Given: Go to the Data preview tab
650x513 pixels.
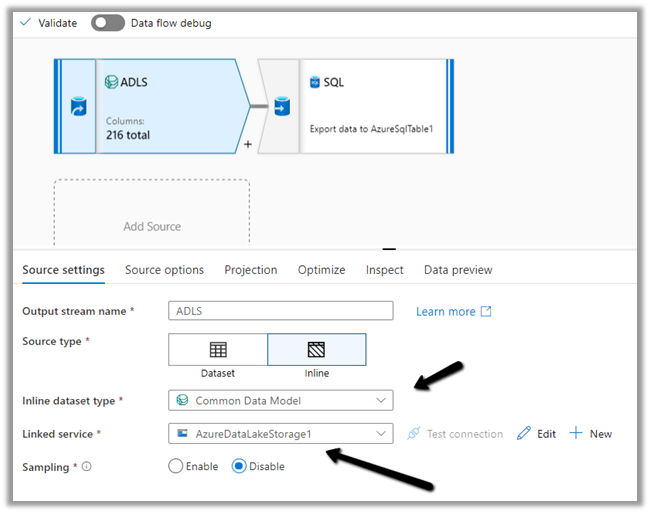Looking at the screenshot, I should point(458,270).
